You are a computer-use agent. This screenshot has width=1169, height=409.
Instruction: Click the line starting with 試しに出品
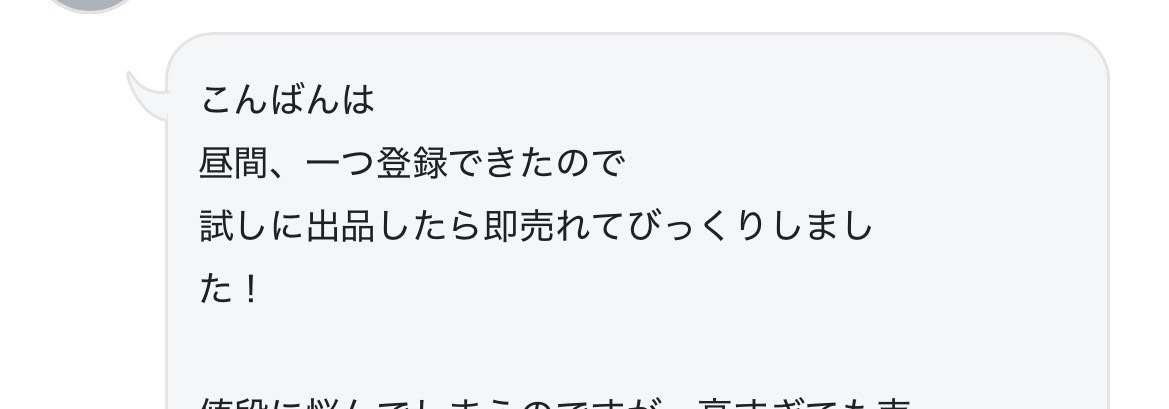pos(536,226)
